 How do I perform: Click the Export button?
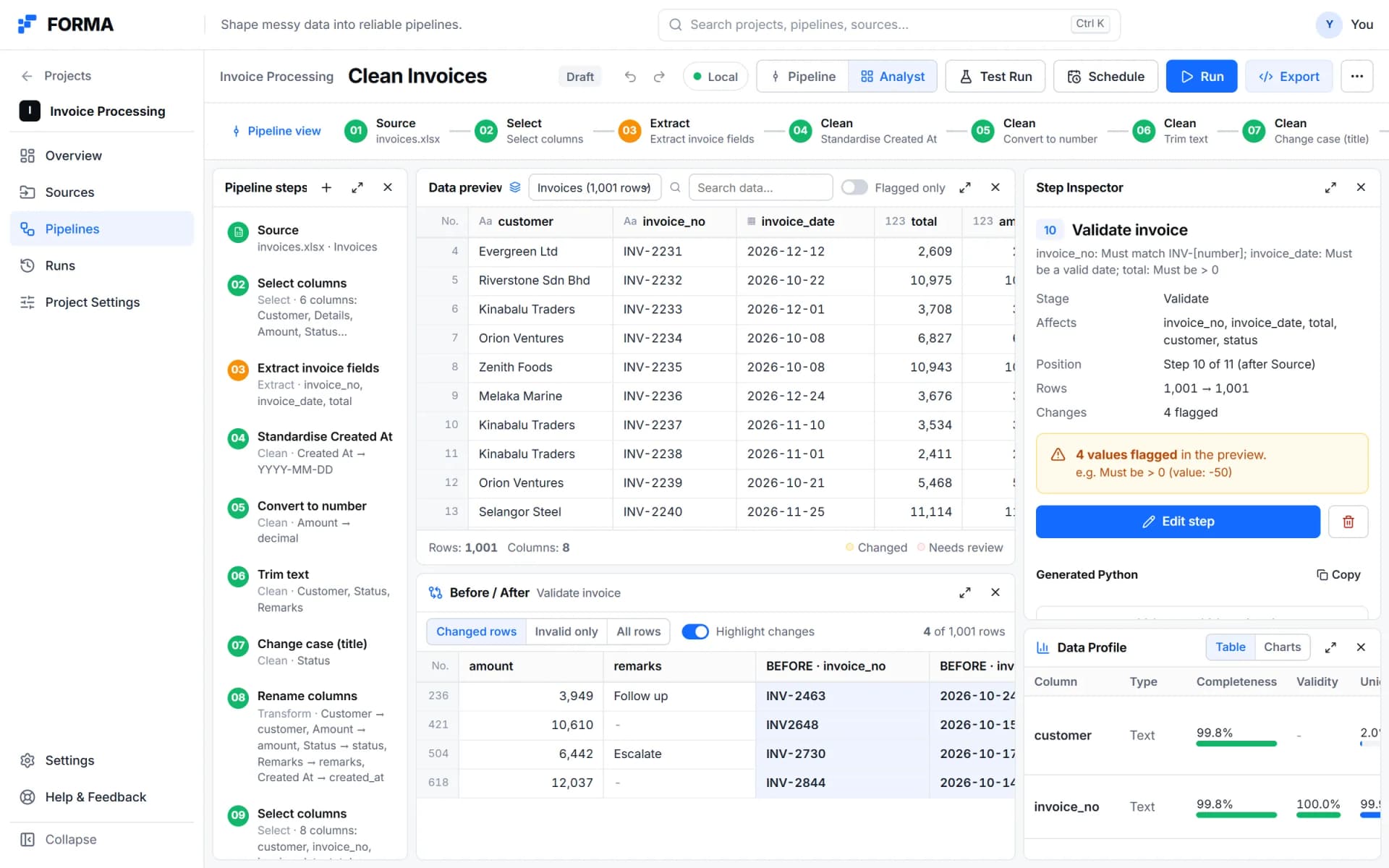(1289, 76)
